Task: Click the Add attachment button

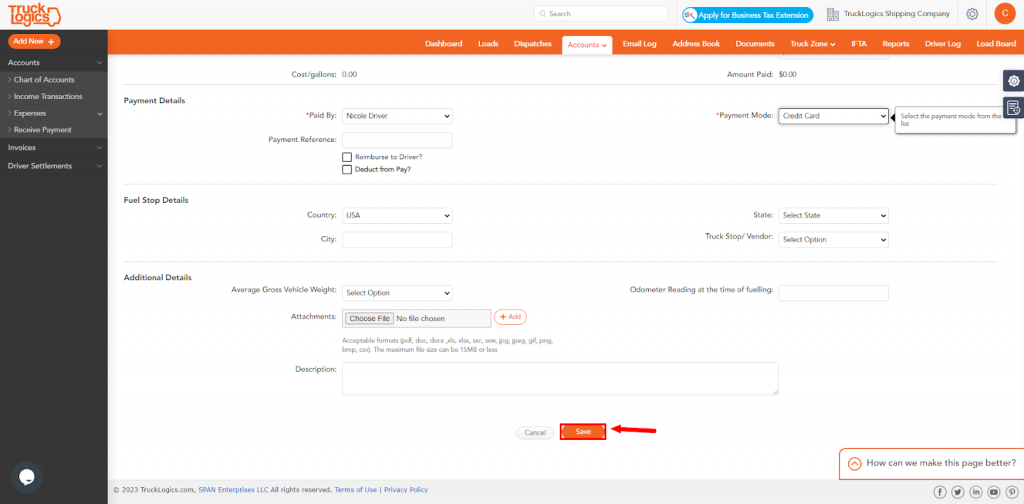Action: click(510, 317)
